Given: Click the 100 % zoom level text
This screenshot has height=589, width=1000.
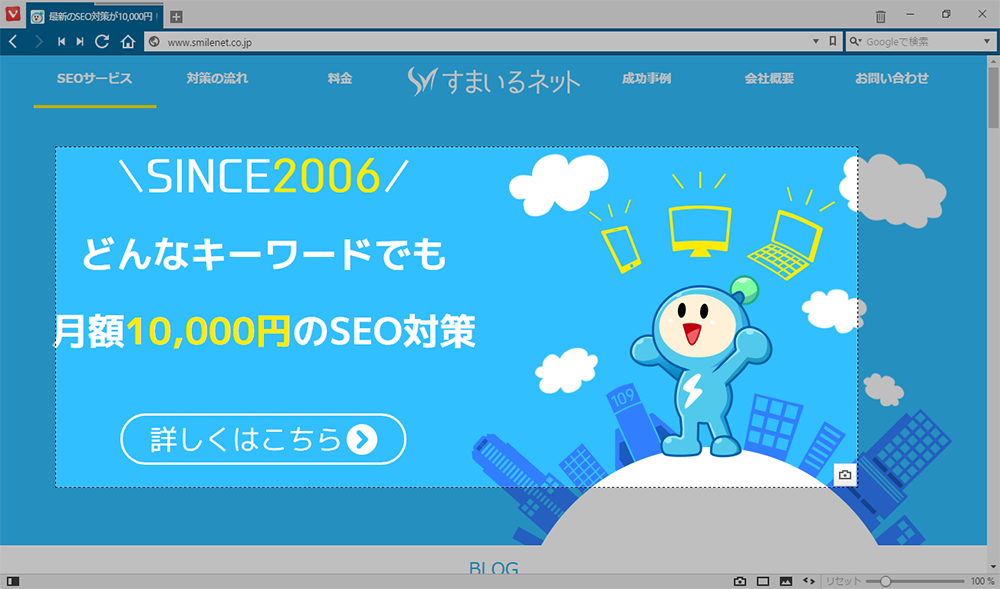Looking at the screenshot, I should point(982,581).
